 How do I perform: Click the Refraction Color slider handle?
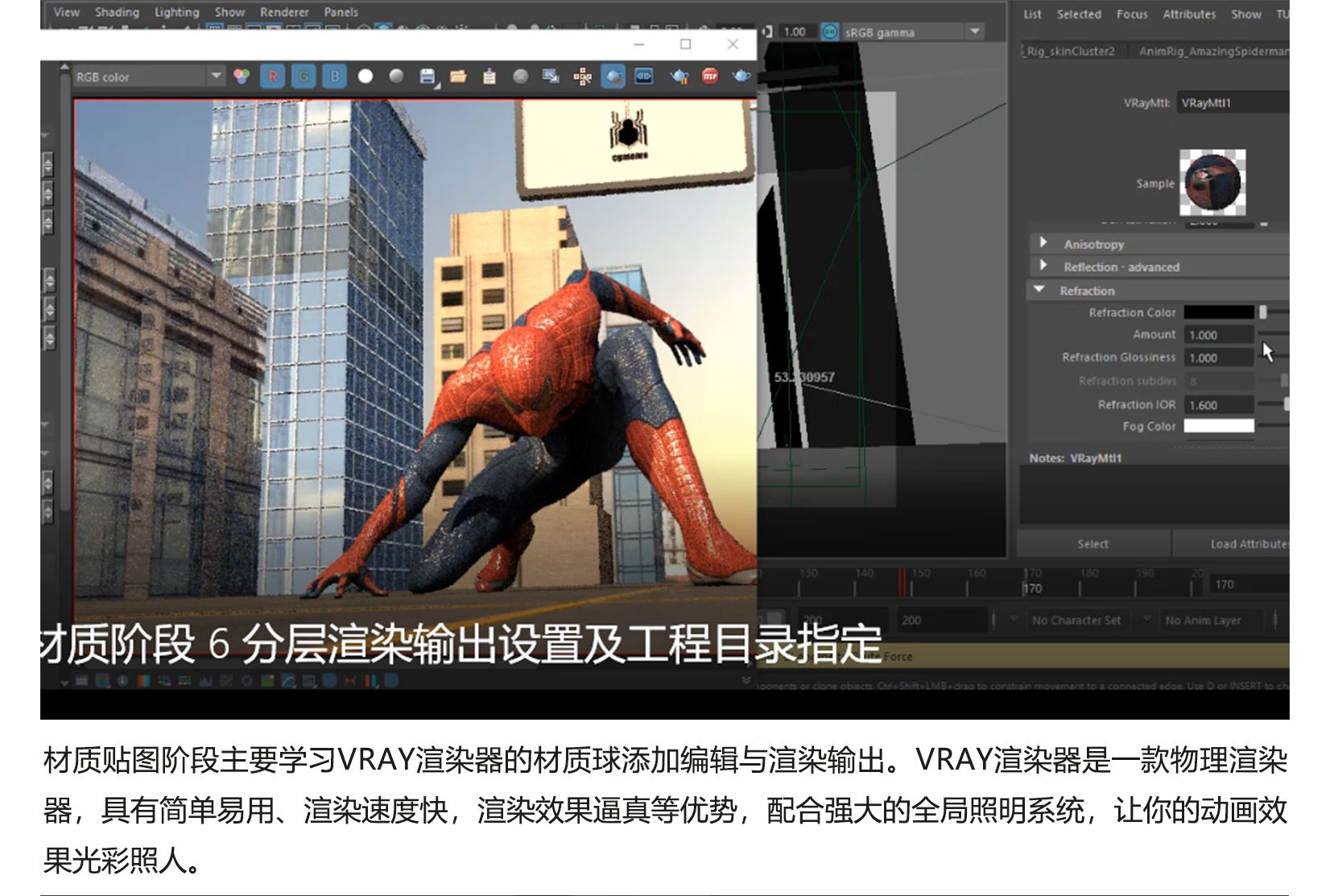point(1263,312)
